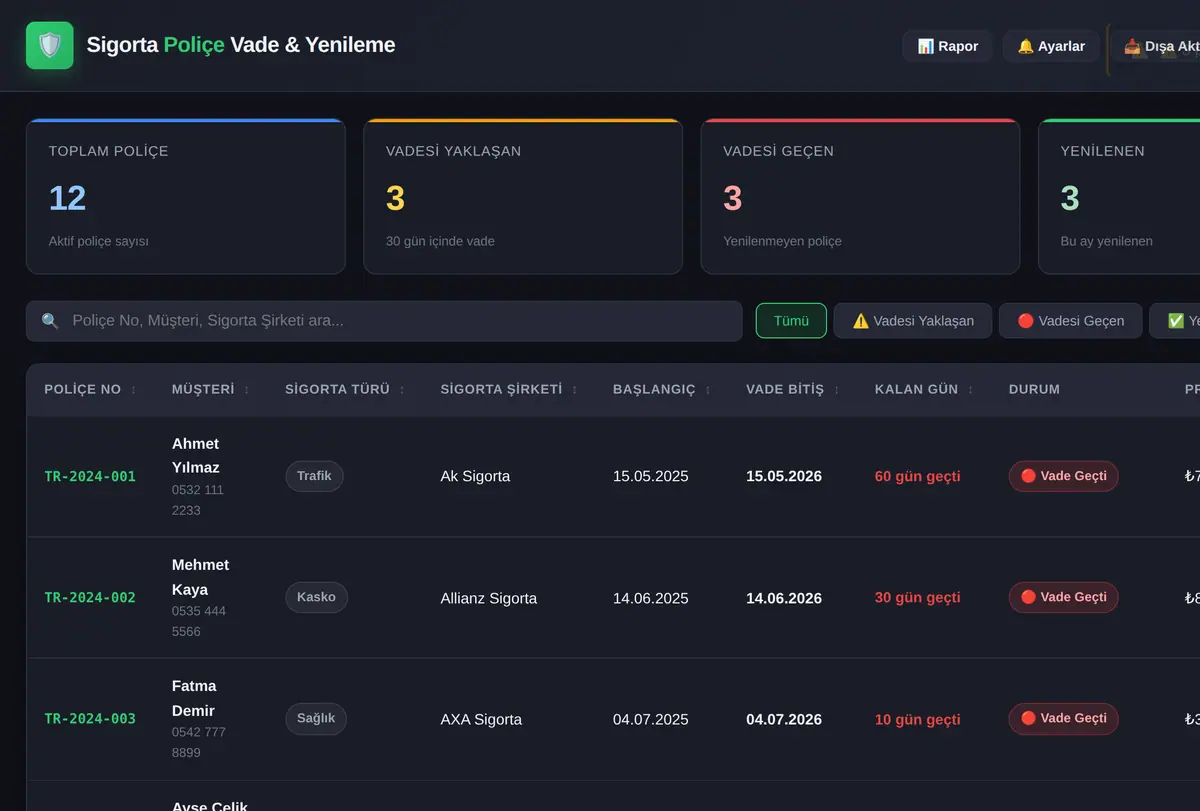This screenshot has height=811, width=1200.
Task: Click the sort arrows beside Kalan Gün
Action: tap(970, 390)
